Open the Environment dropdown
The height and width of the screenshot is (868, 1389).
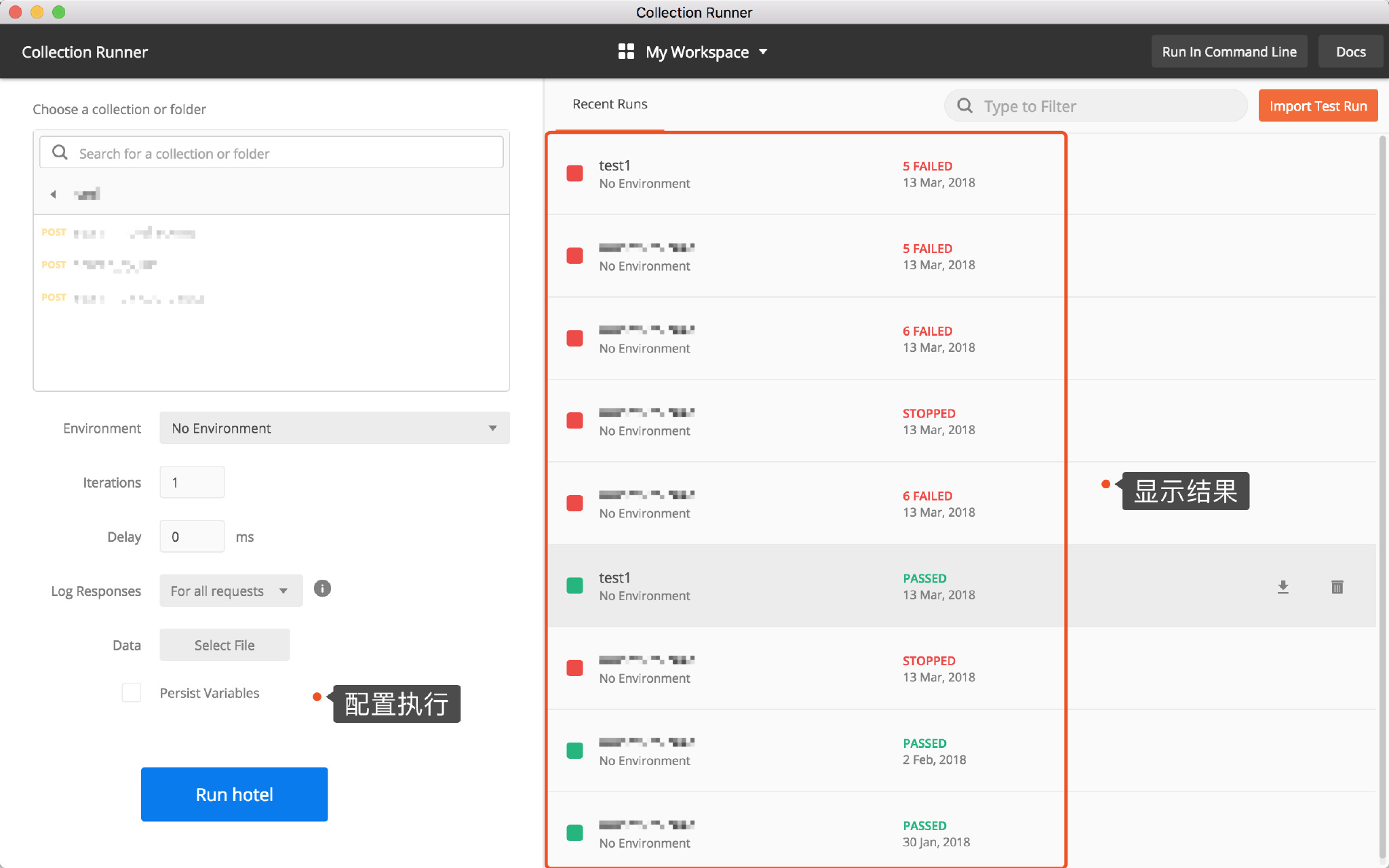pyautogui.click(x=334, y=428)
